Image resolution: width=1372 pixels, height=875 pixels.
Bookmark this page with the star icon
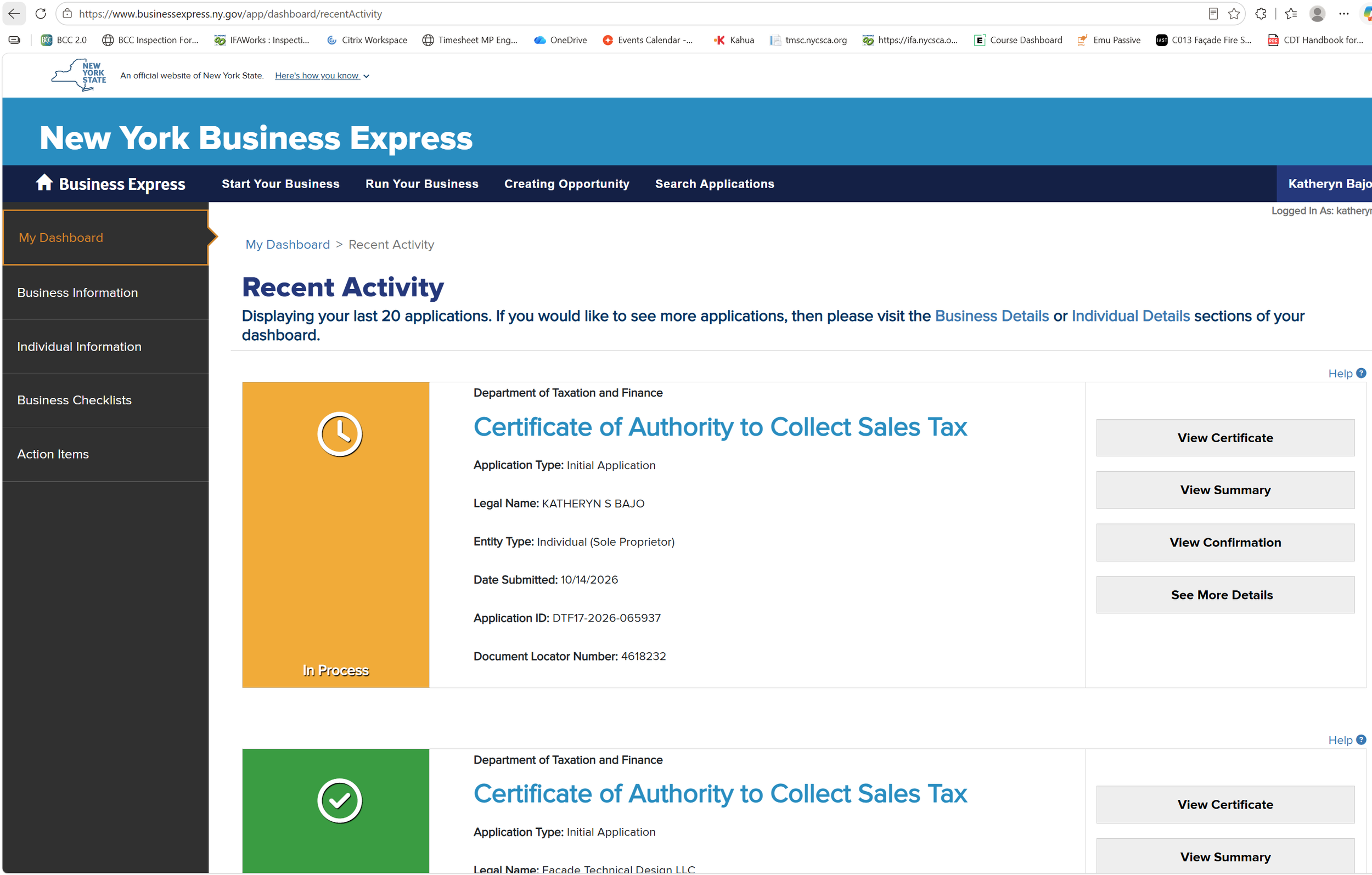click(x=1234, y=14)
